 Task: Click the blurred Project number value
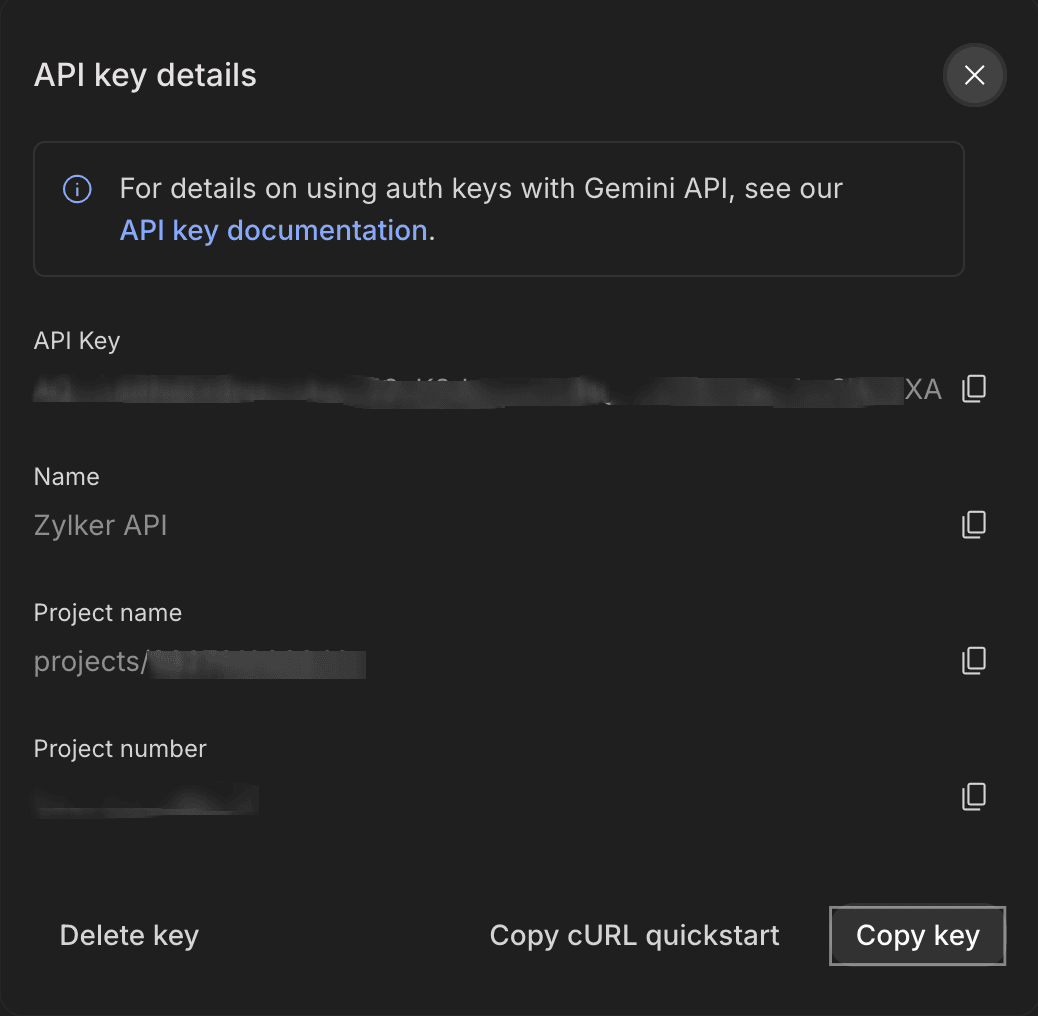coord(146,798)
